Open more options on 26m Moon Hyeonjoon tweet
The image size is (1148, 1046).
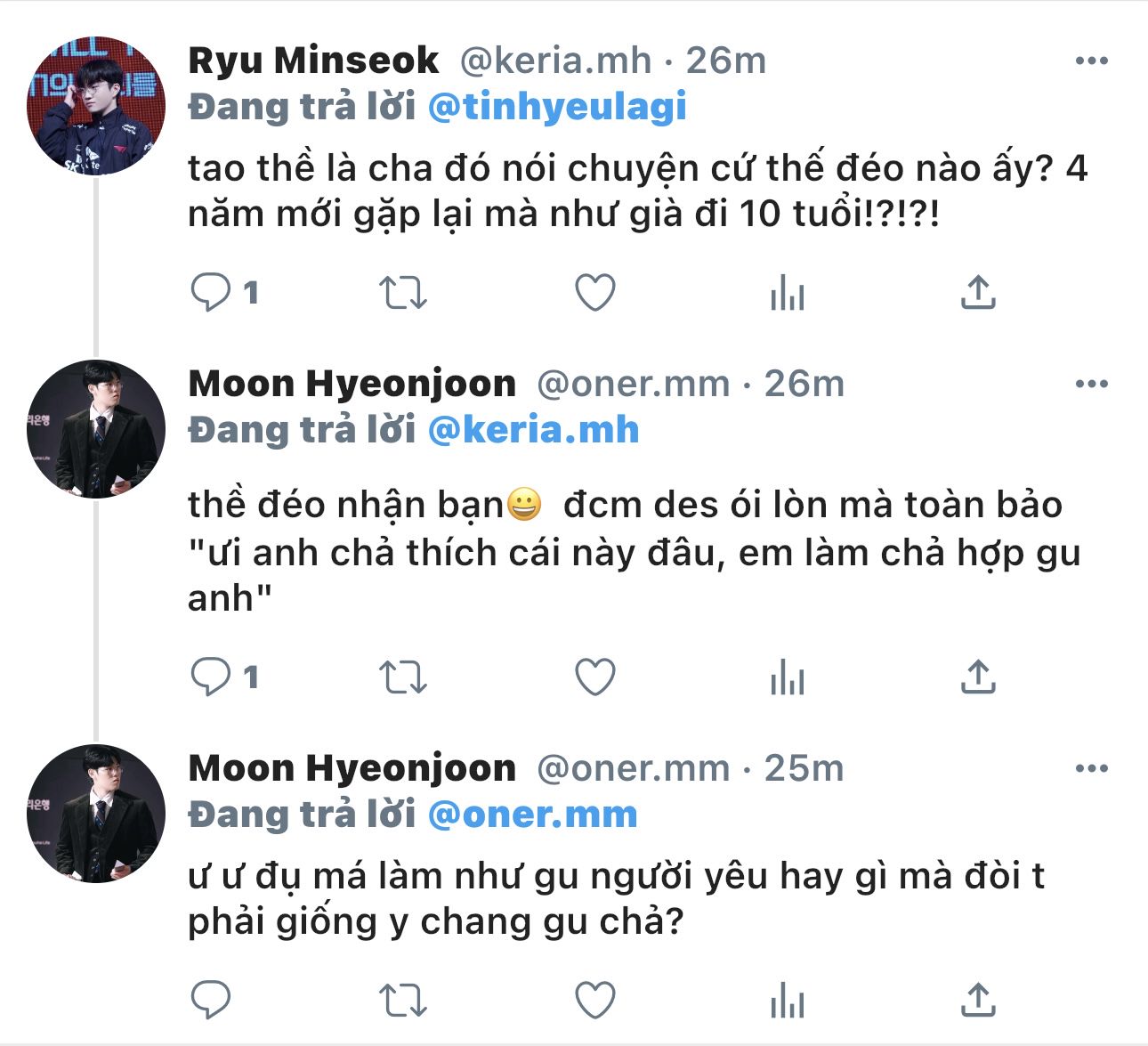[1091, 385]
